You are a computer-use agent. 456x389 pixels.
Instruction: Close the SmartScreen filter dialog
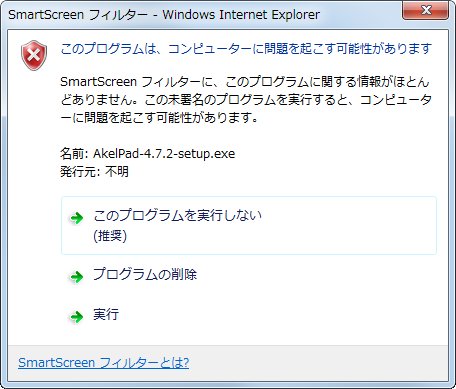[425, 10]
